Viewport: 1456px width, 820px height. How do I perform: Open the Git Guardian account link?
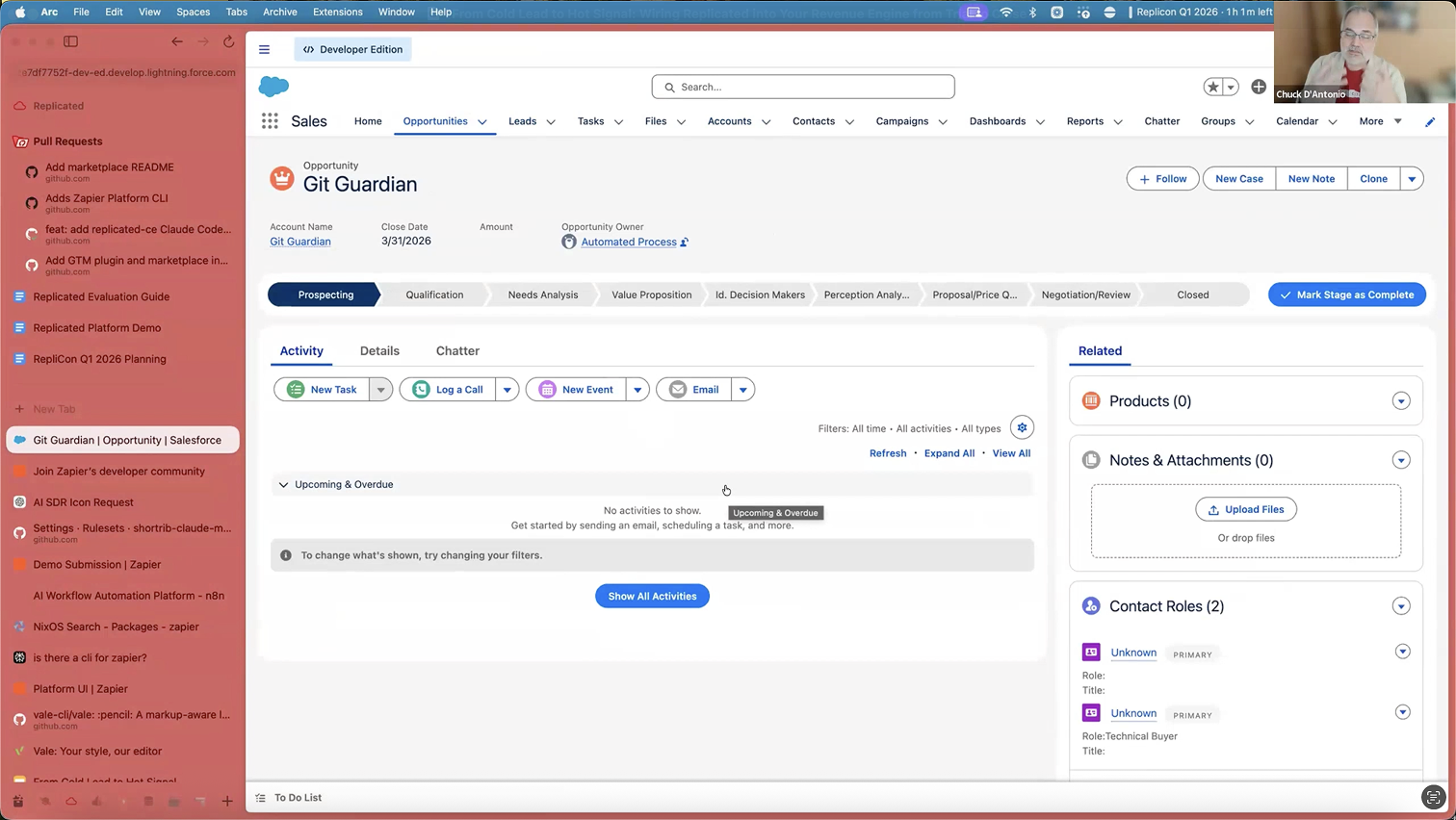300,242
